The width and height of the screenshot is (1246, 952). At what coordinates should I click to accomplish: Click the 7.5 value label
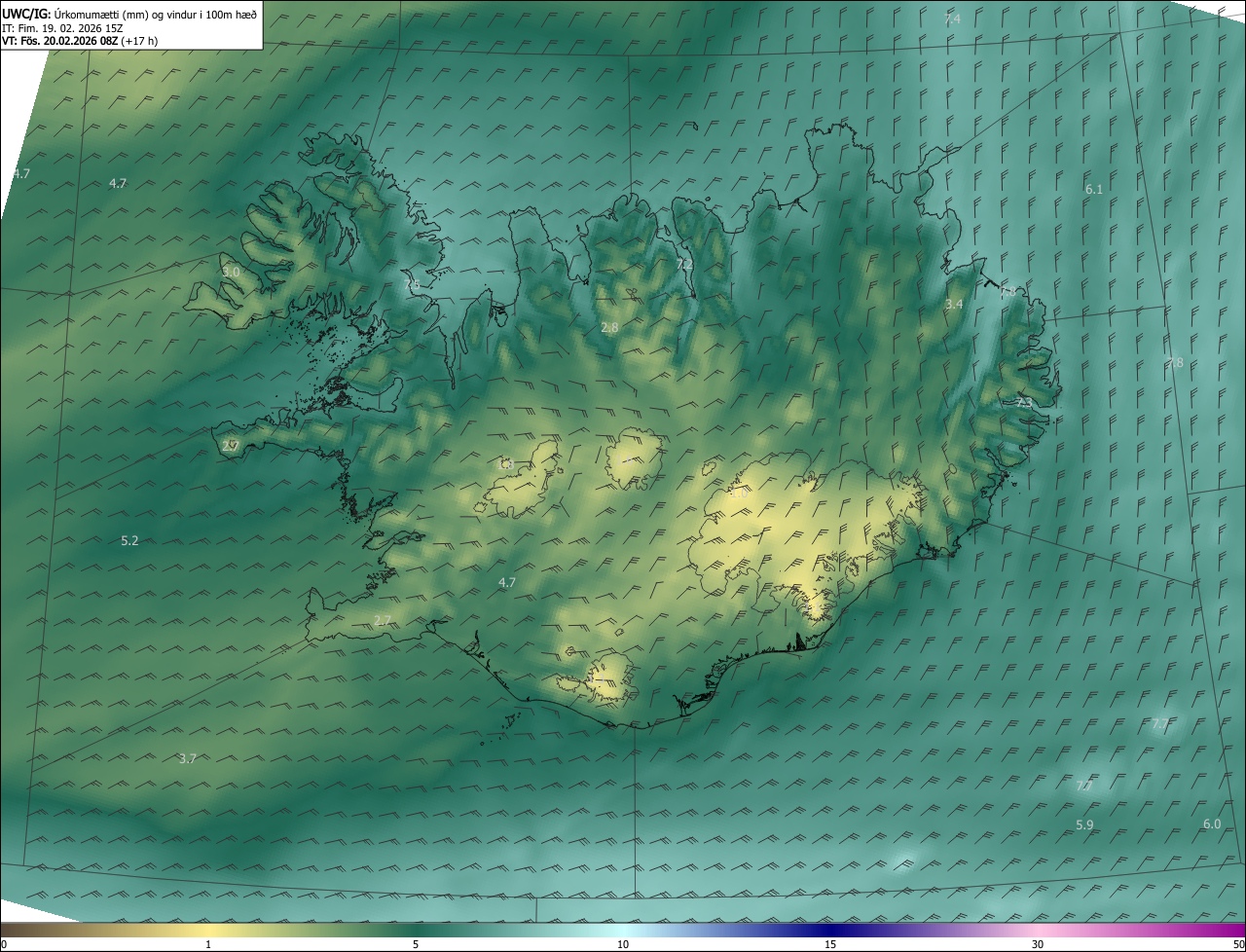click(412, 284)
